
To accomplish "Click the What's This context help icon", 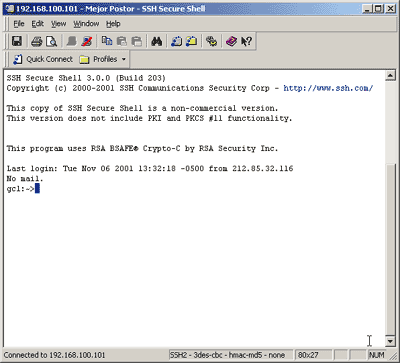I will point(246,41).
